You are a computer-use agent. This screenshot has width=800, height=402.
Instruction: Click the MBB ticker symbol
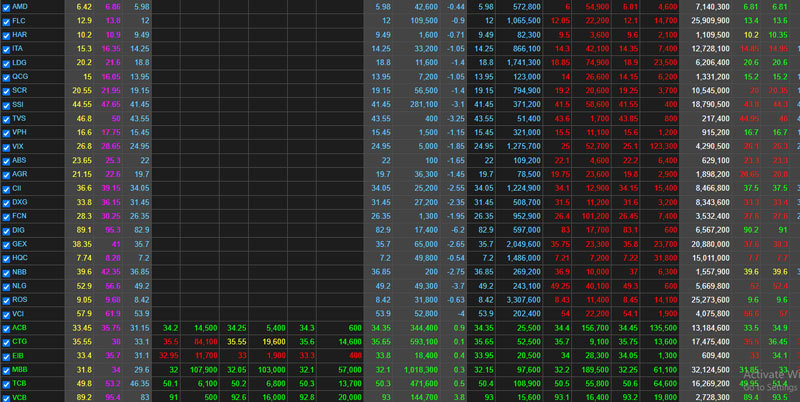click(x=20, y=370)
